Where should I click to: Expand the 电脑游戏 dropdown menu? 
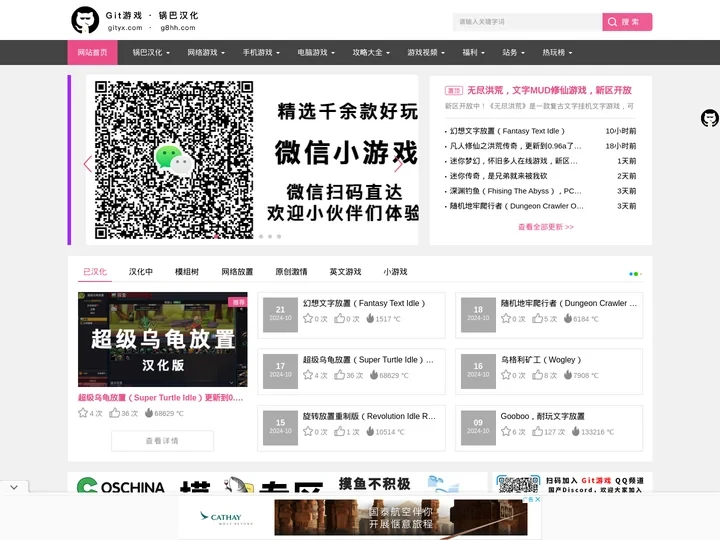316,52
